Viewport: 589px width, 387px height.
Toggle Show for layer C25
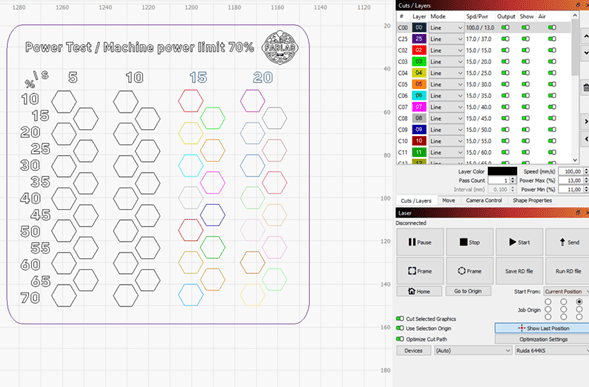pyautogui.click(x=526, y=39)
